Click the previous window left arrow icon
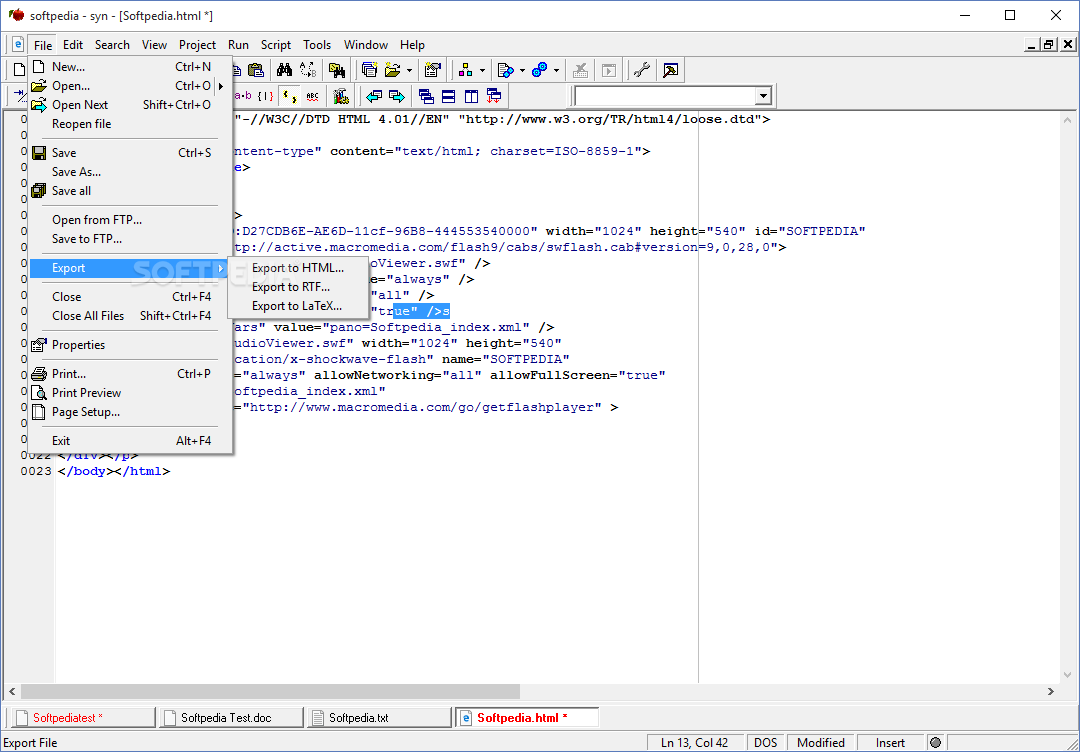 pyautogui.click(x=373, y=96)
